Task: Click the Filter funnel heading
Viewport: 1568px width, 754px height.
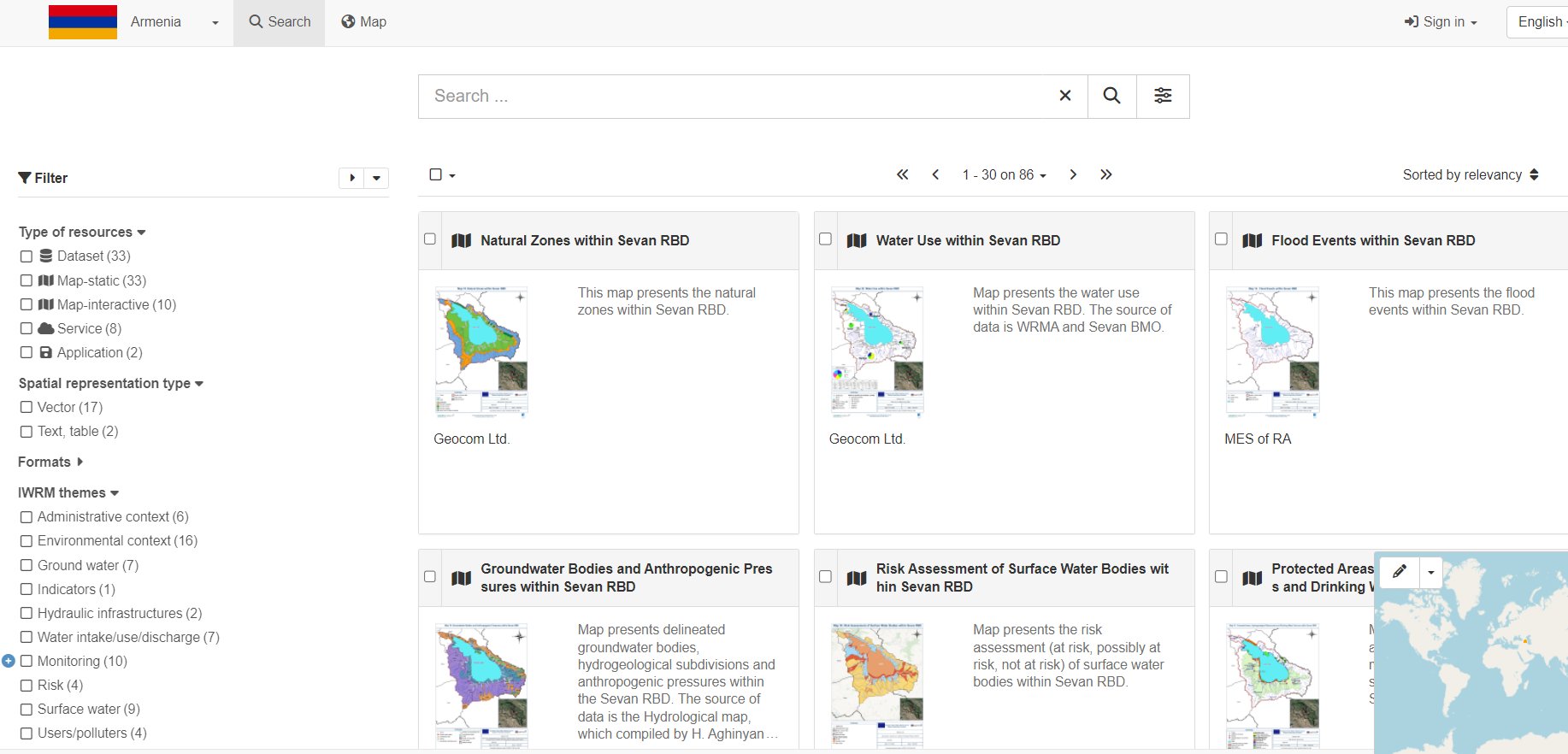Action: (43, 178)
